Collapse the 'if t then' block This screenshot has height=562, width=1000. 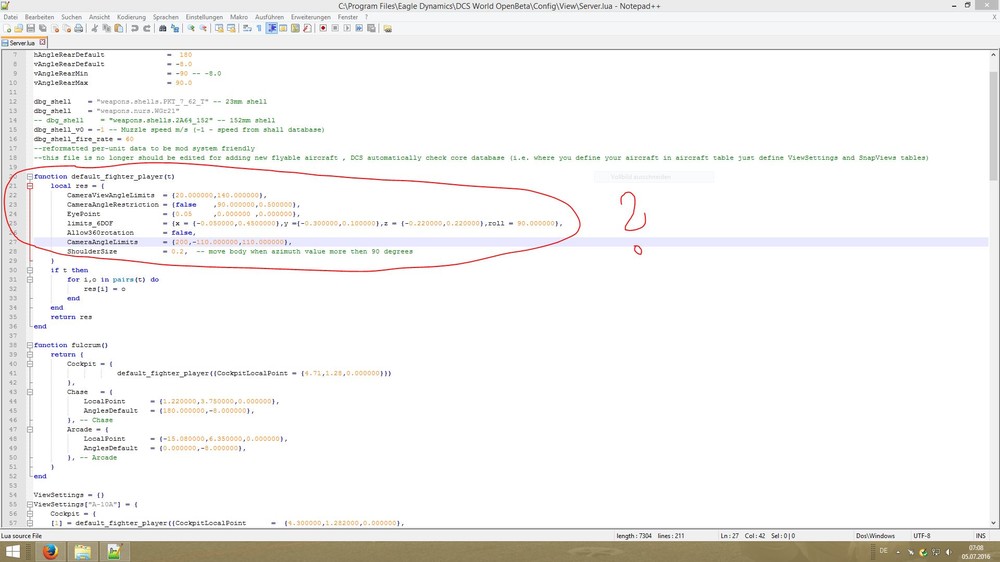(30, 270)
